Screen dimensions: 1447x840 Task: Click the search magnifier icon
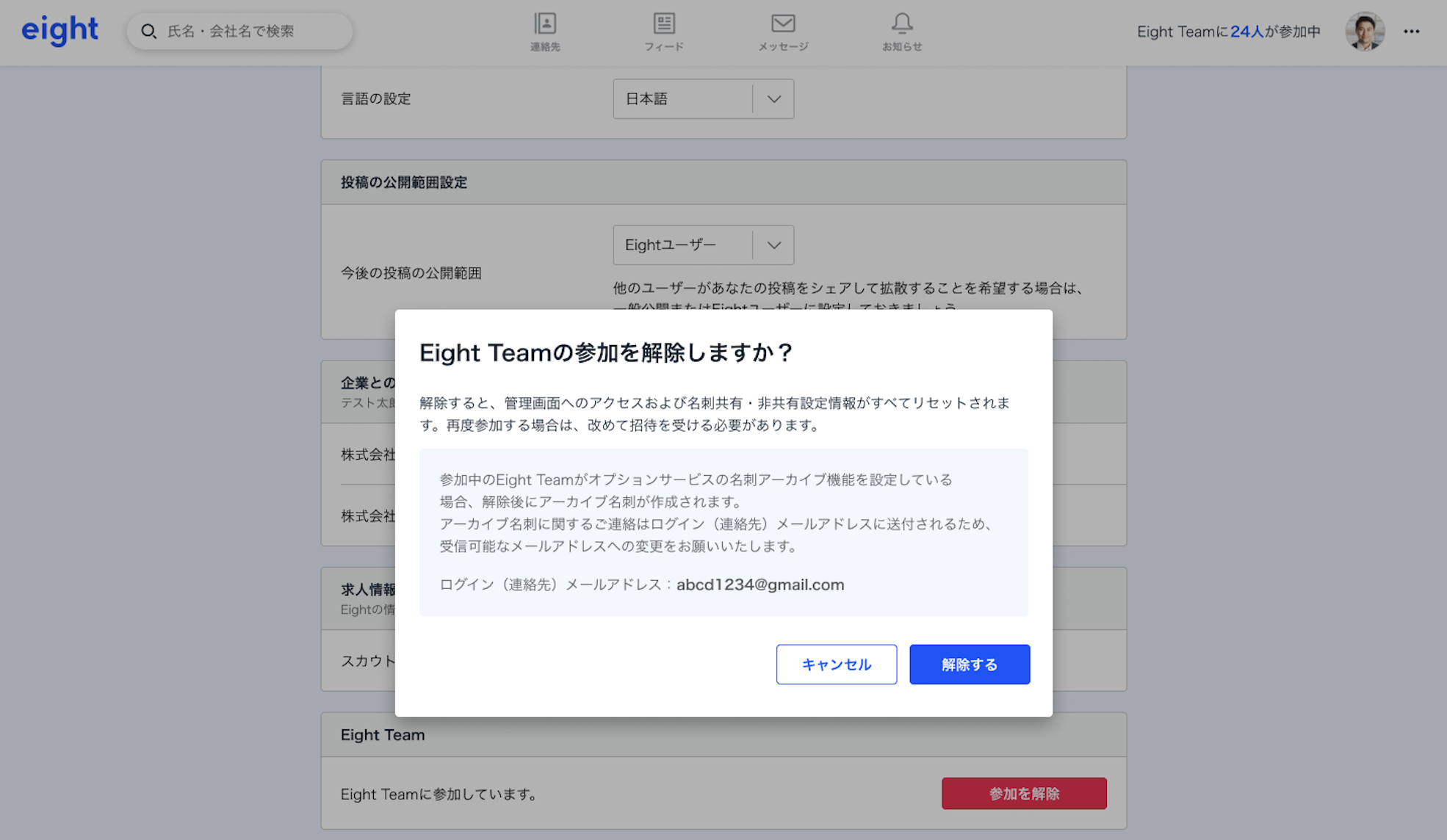point(149,32)
